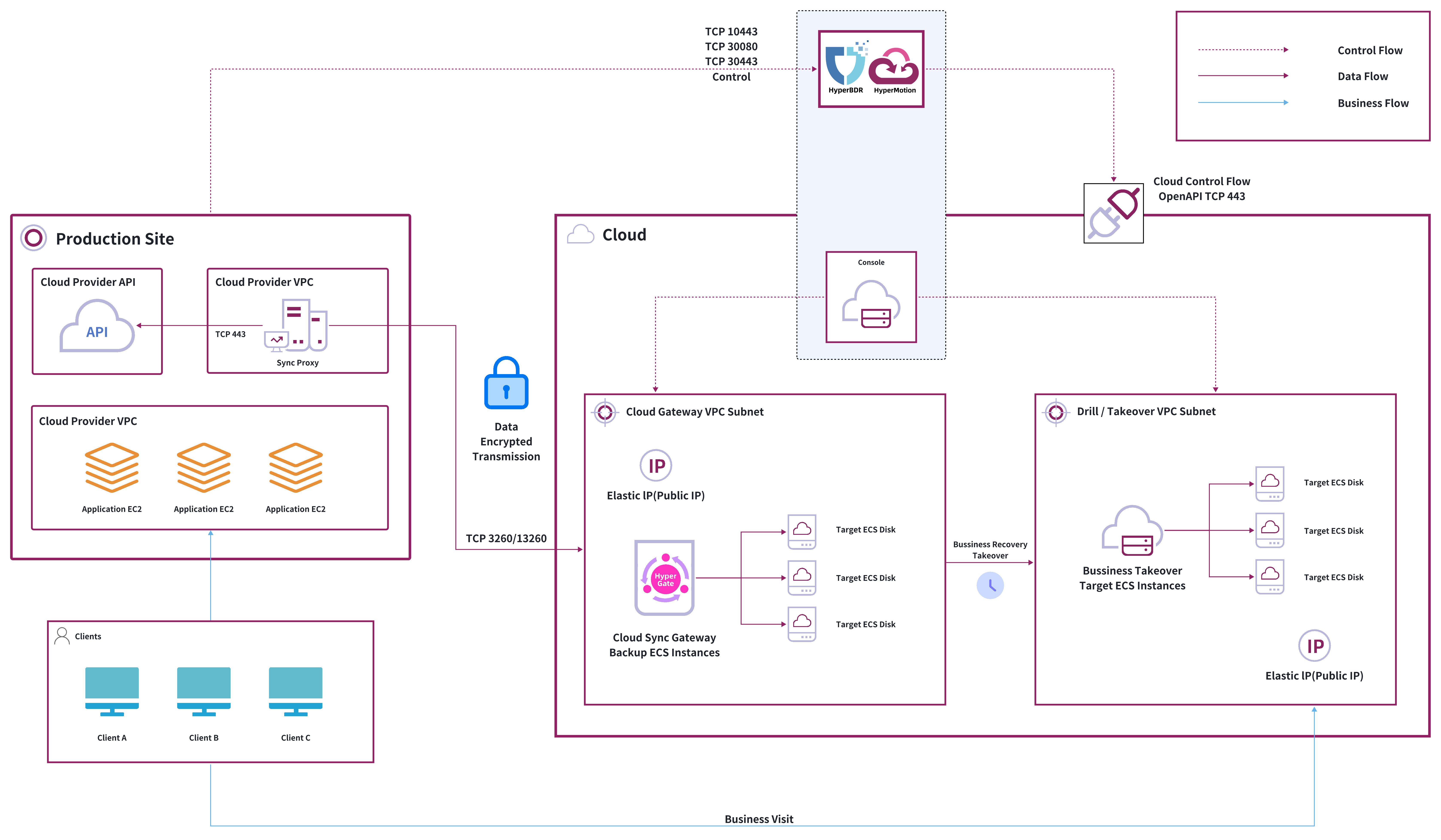Click the Bussiness Recovery Takeover label
The width and height of the screenshot is (1441, 840).
pos(990,550)
